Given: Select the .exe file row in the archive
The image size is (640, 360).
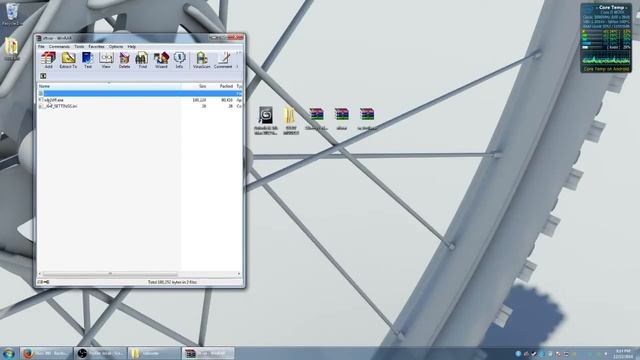Looking at the screenshot, I should pos(140,100).
